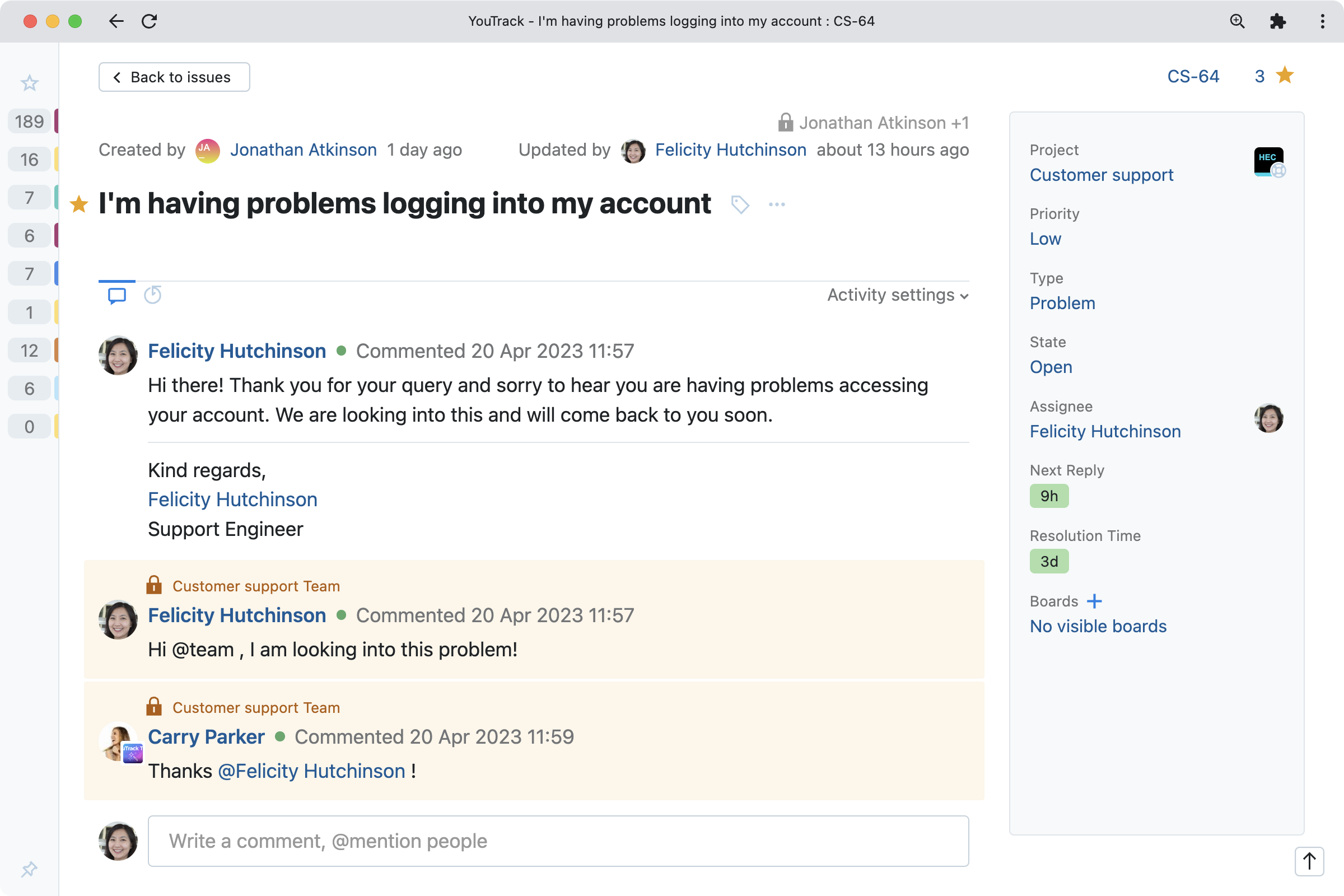Add a board with the plus icon
Screen dimensions: 1344x896
click(1094, 601)
